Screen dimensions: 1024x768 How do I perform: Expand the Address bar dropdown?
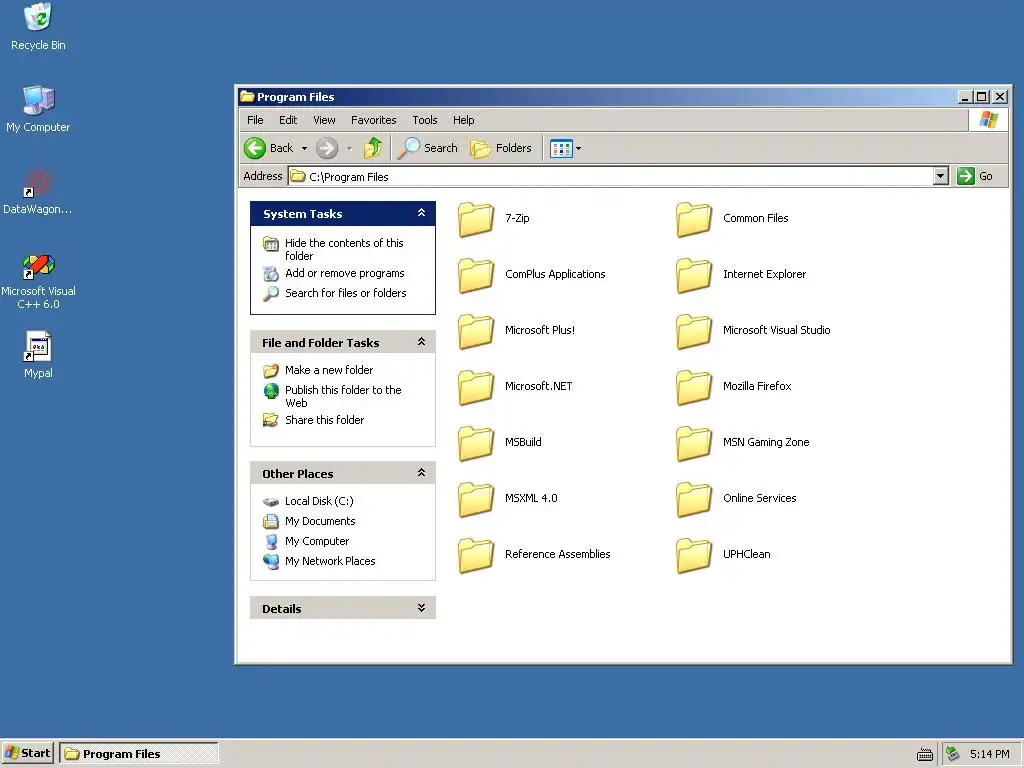[x=940, y=176]
